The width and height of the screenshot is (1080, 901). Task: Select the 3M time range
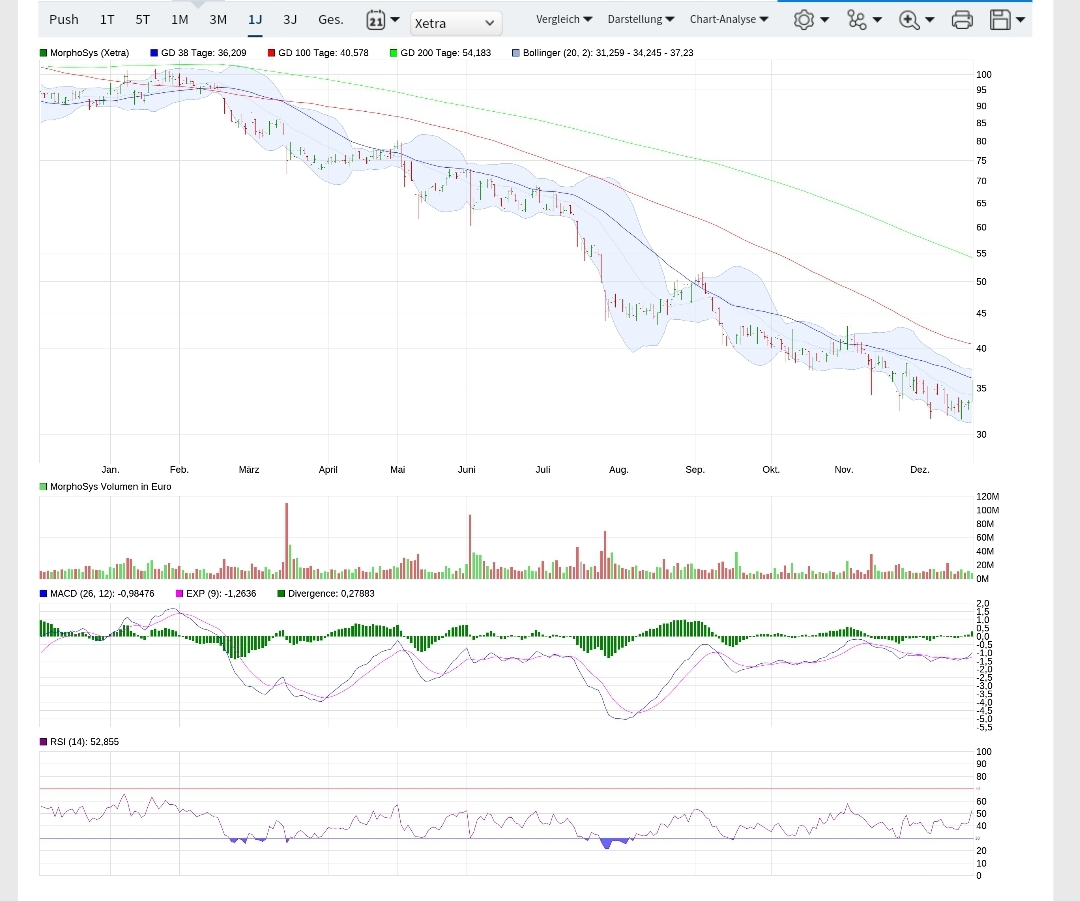[x=218, y=19]
